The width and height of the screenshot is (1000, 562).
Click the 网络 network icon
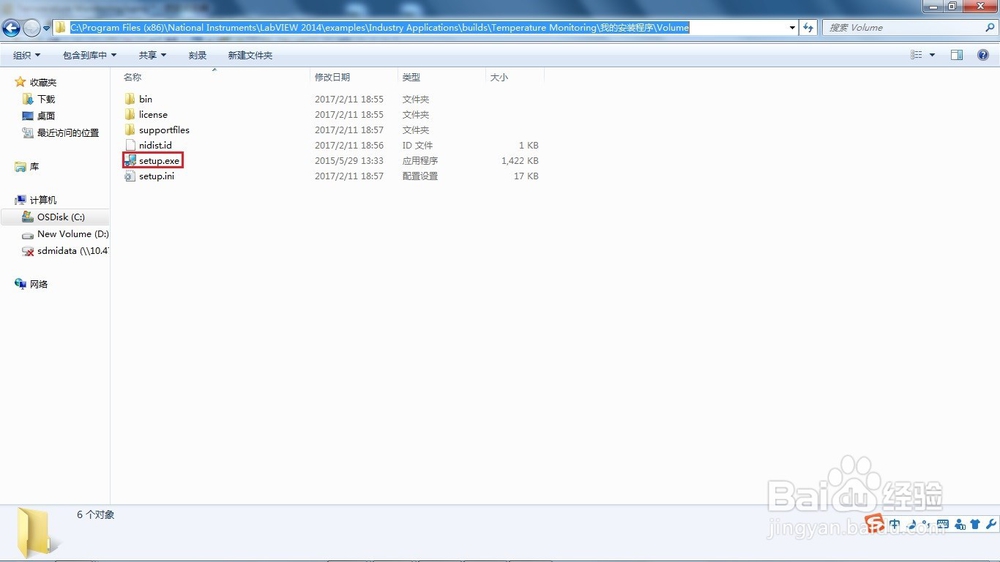tap(20, 284)
